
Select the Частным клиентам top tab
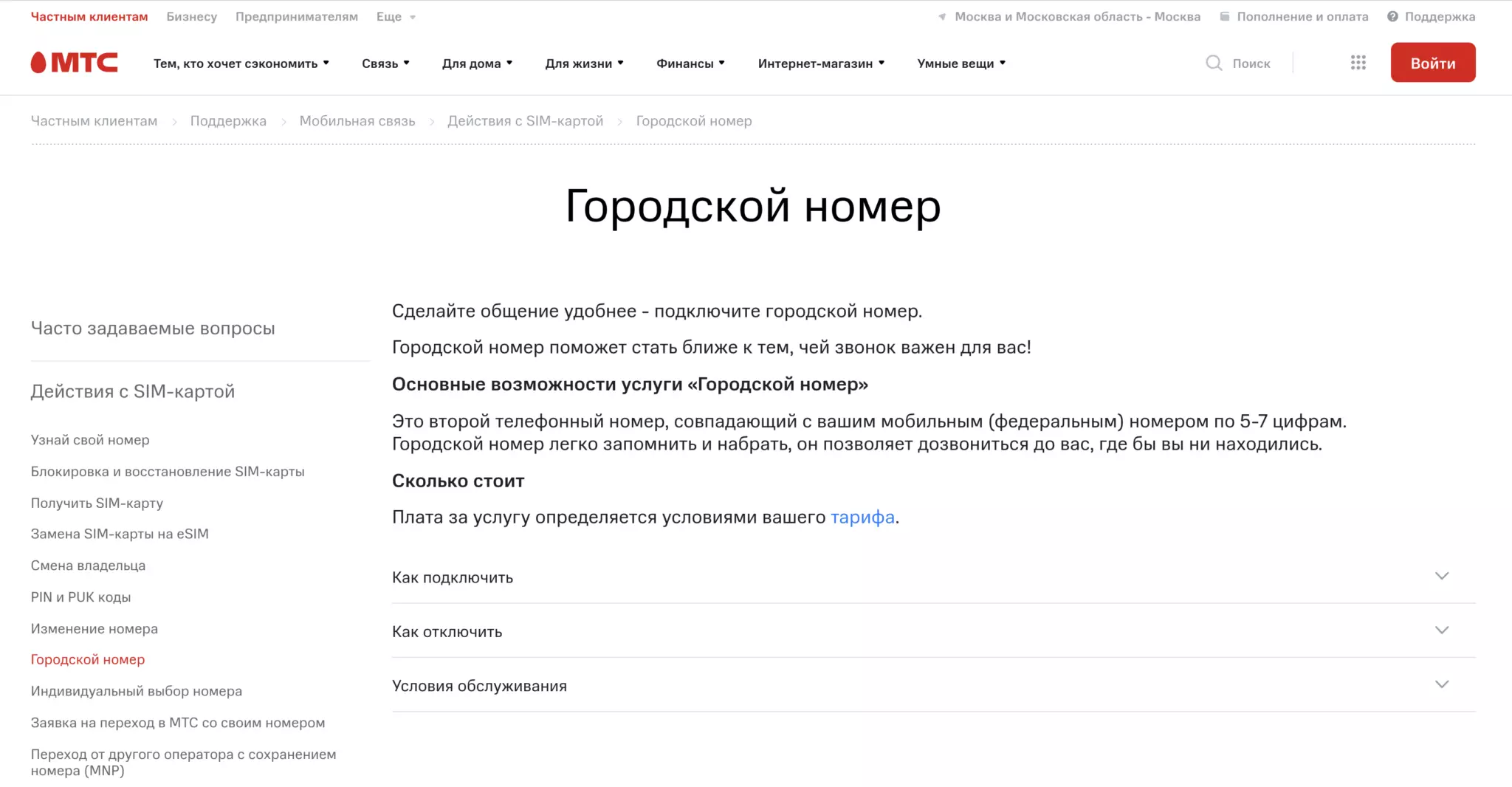(89, 16)
